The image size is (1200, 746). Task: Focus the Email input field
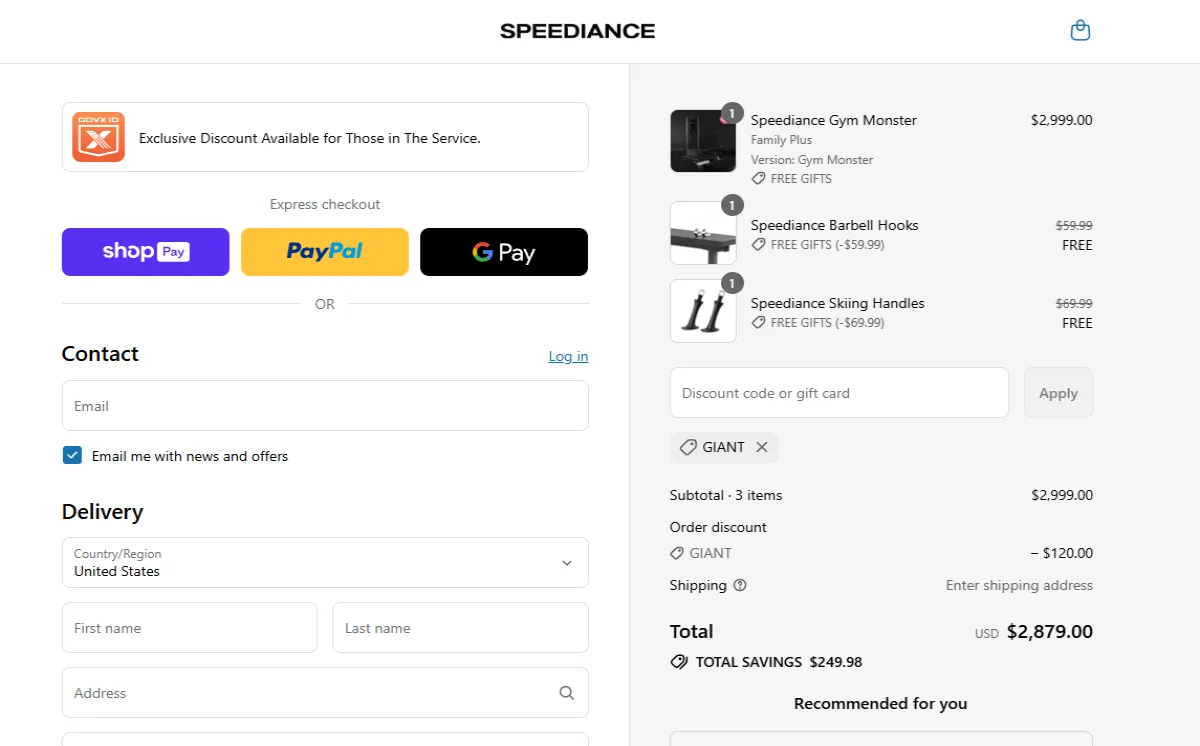pos(325,406)
